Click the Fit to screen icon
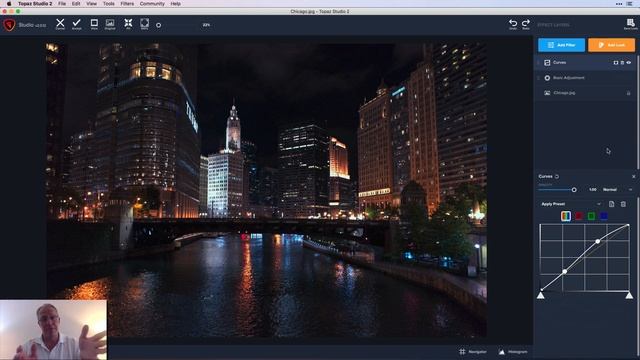Image resolution: width=640 pixels, height=360 pixels. pyautogui.click(x=128, y=23)
